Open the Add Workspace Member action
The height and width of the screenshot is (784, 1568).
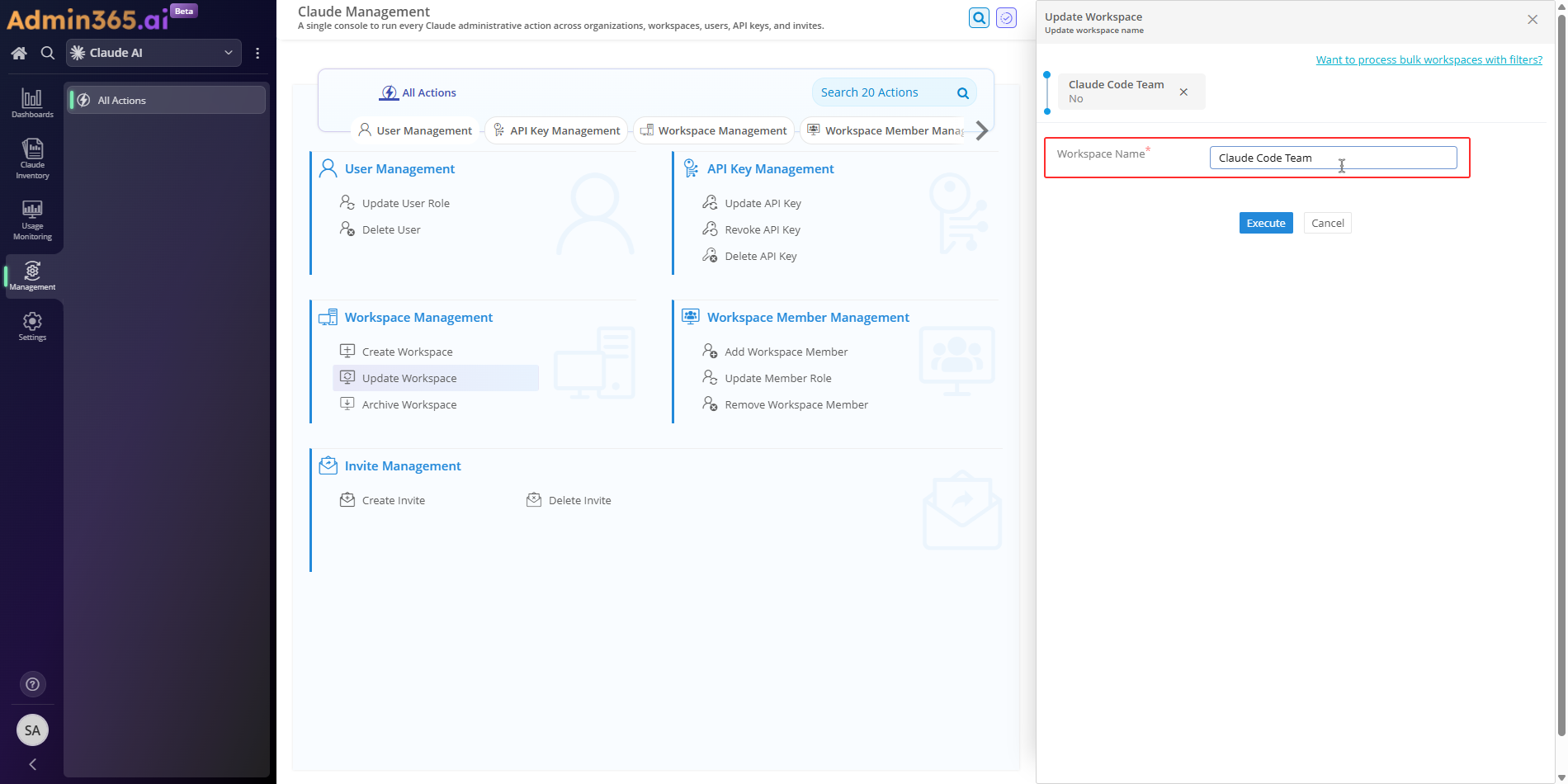point(786,352)
